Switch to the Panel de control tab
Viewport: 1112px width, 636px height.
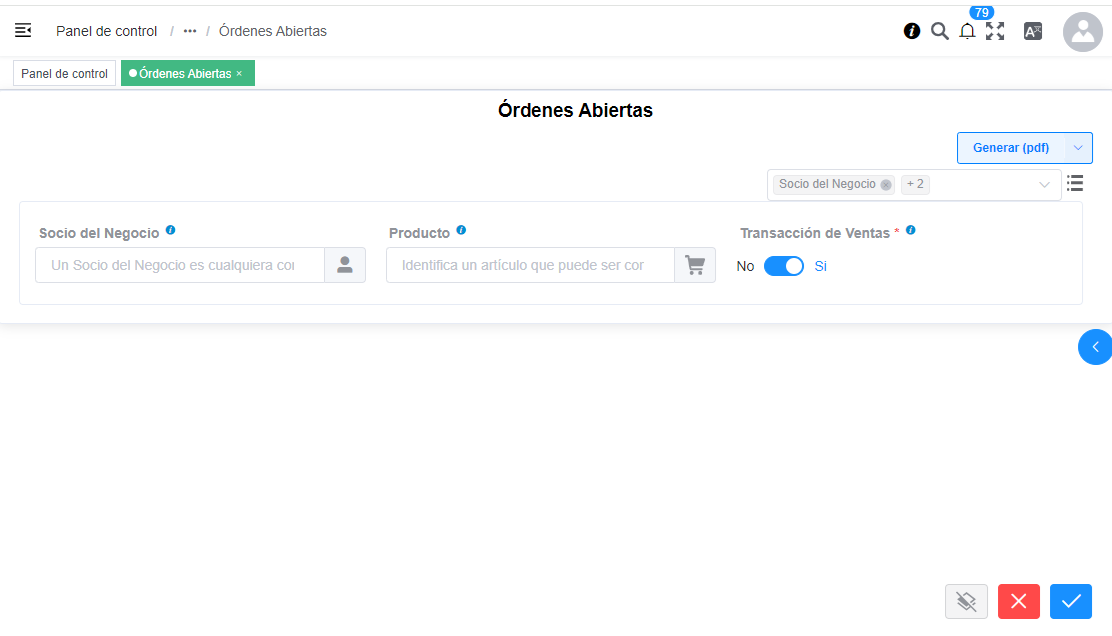click(64, 74)
